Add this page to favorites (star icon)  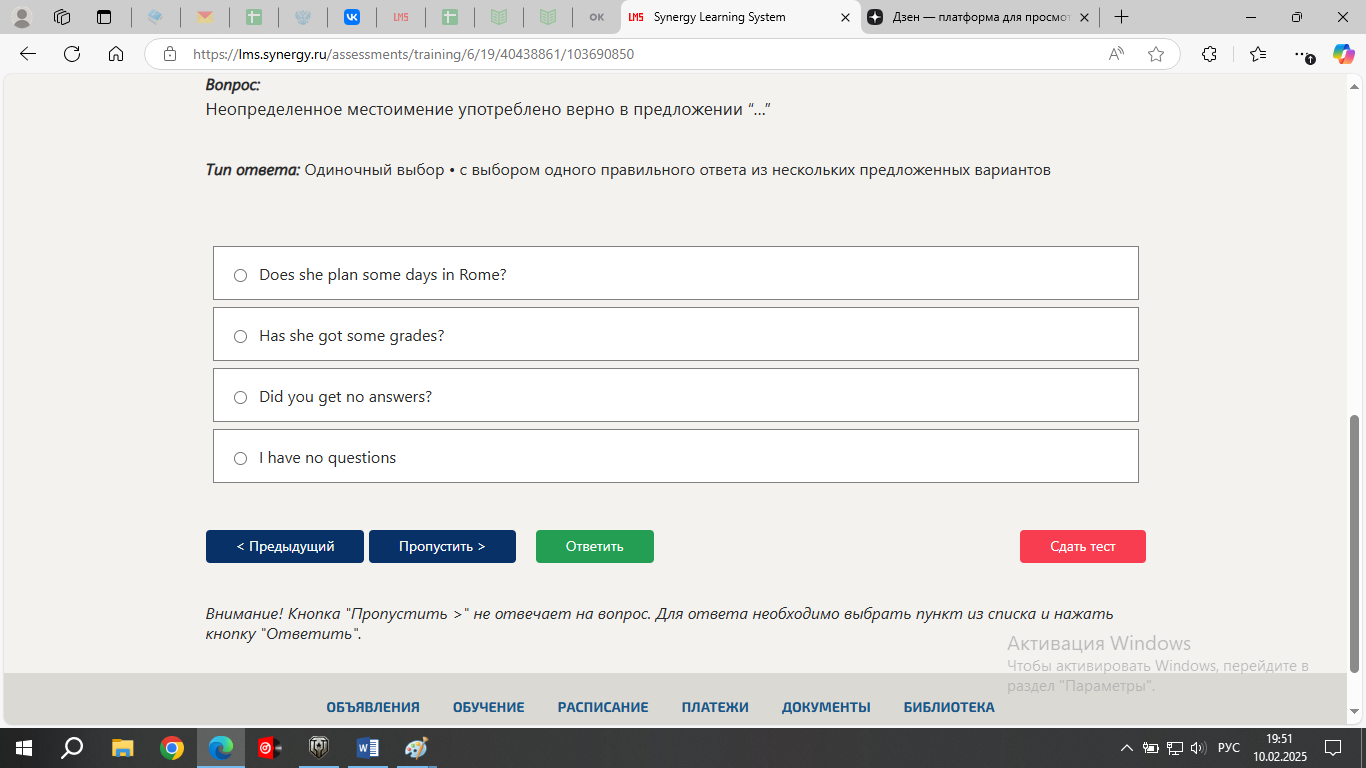click(x=1156, y=55)
